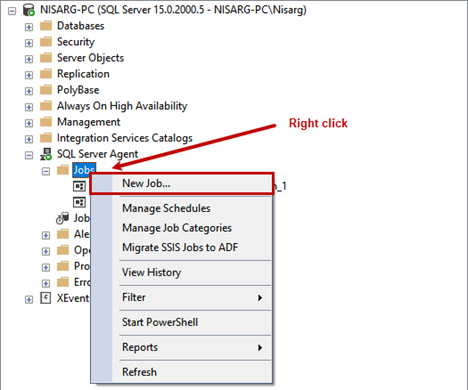Click the Server Objects folder icon
The image size is (468, 390).
[46, 58]
